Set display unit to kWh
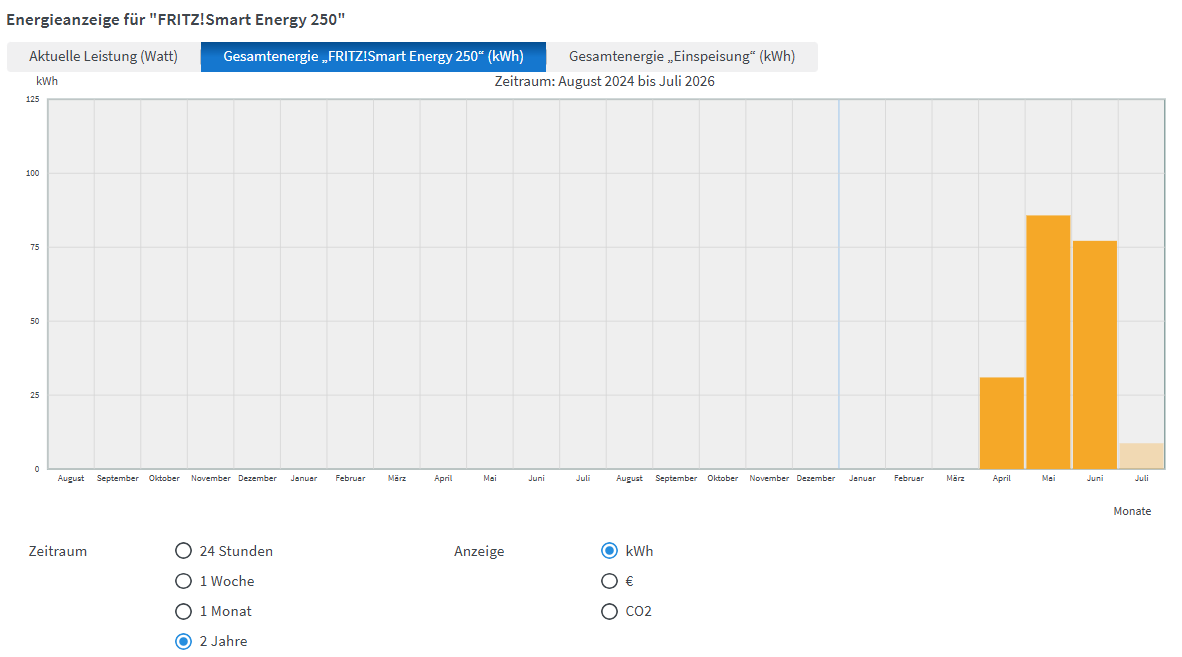 [609, 551]
